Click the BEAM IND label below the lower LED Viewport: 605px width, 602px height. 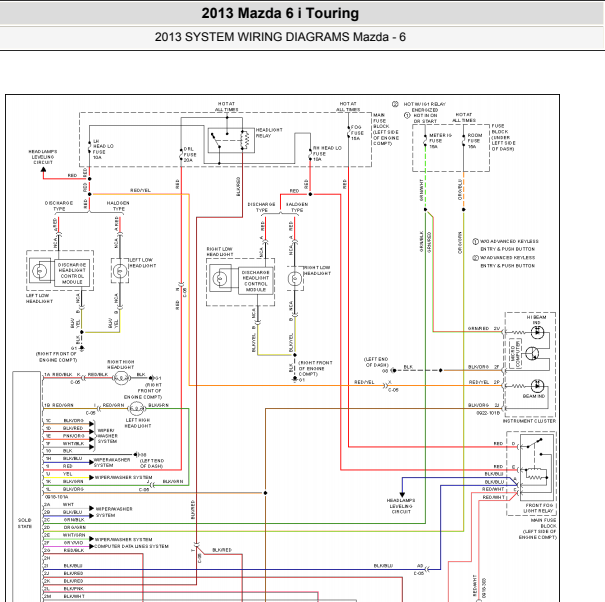(534, 396)
